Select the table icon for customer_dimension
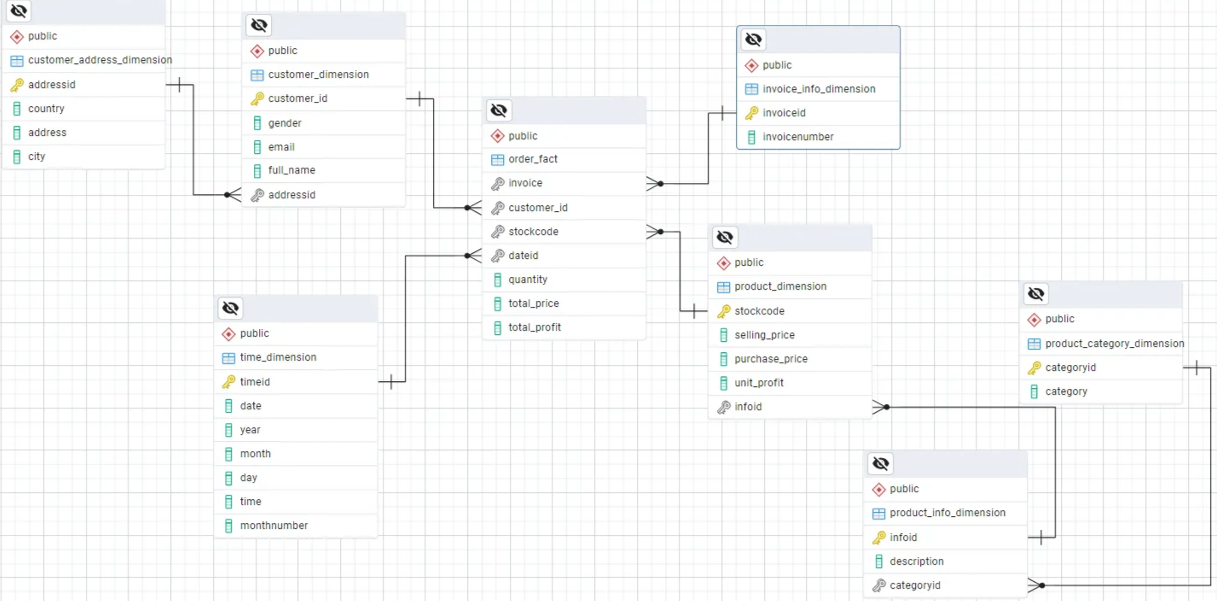Viewport: 1217px width, 603px height. [x=258, y=74]
